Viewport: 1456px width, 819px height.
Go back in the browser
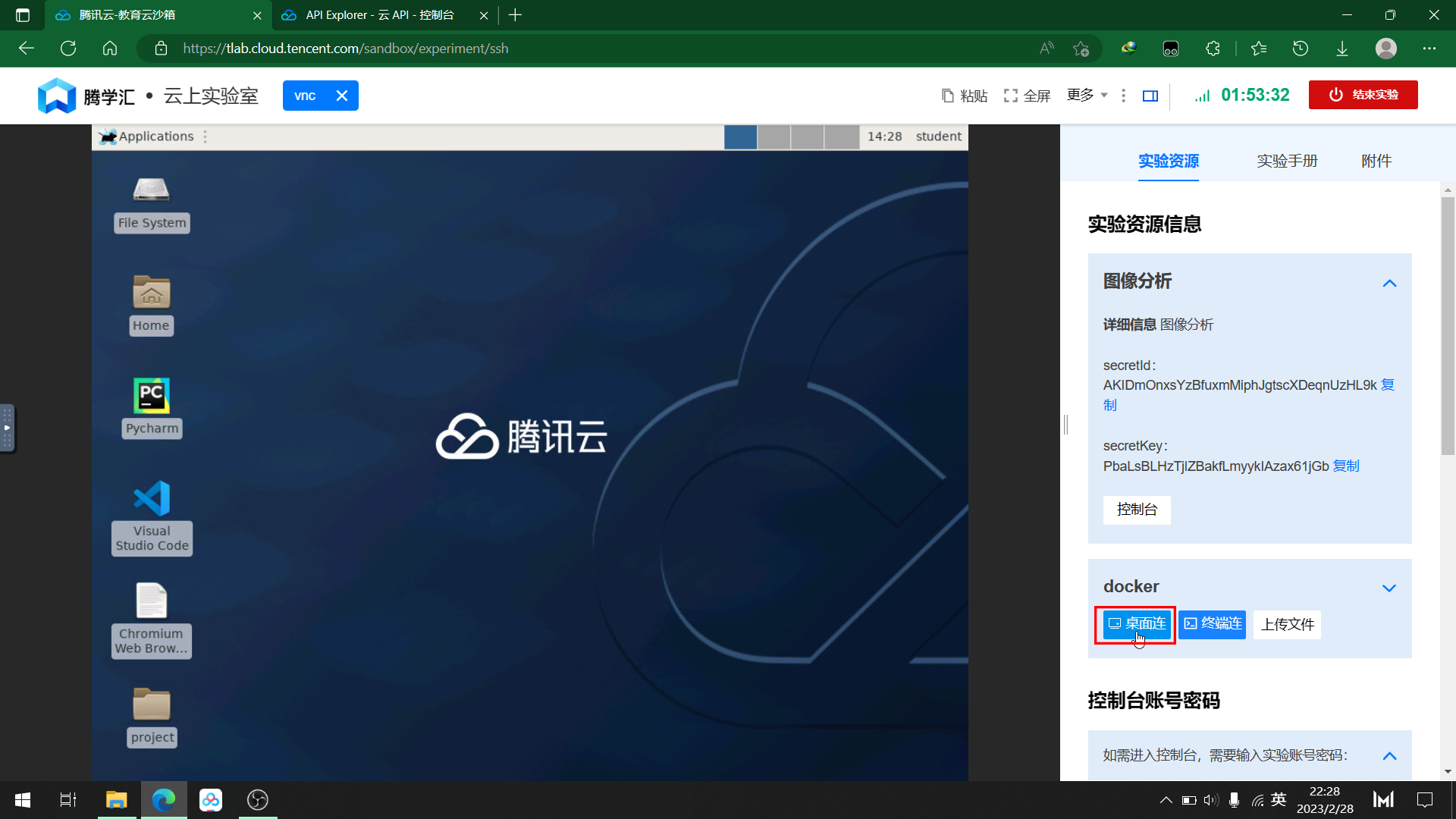coord(27,49)
